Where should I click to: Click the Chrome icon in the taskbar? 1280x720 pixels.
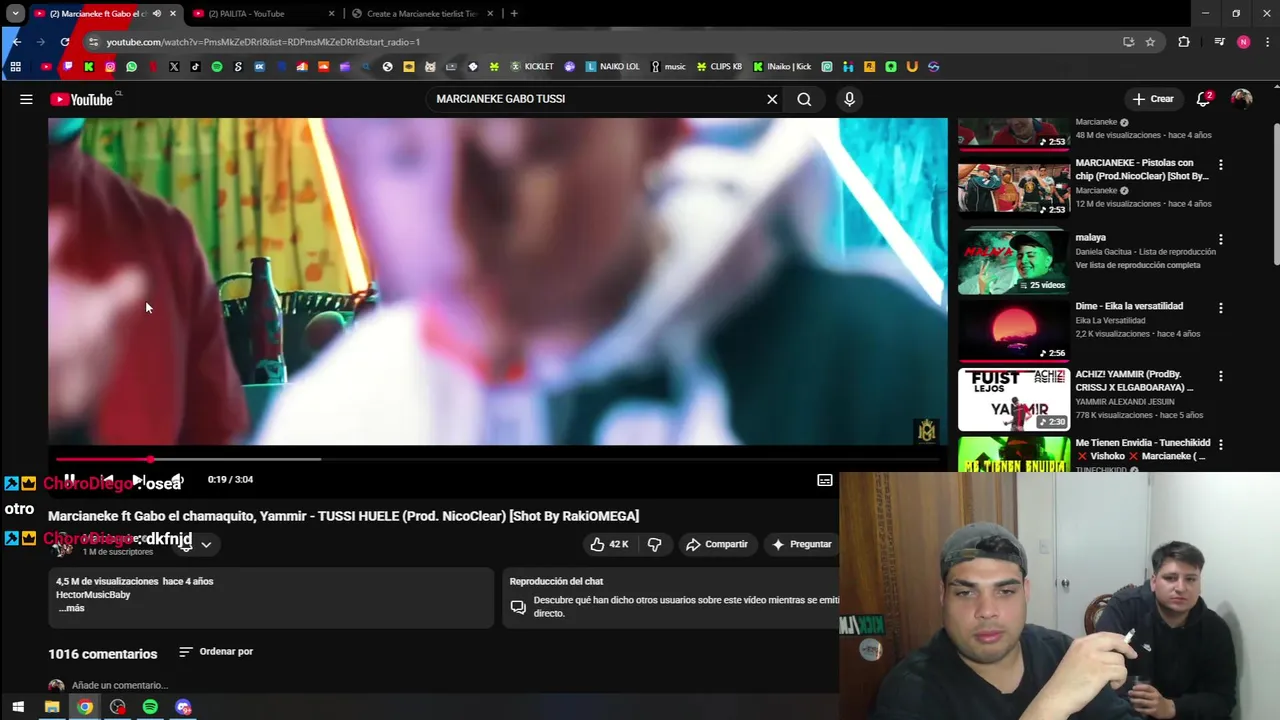tap(85, 707)
